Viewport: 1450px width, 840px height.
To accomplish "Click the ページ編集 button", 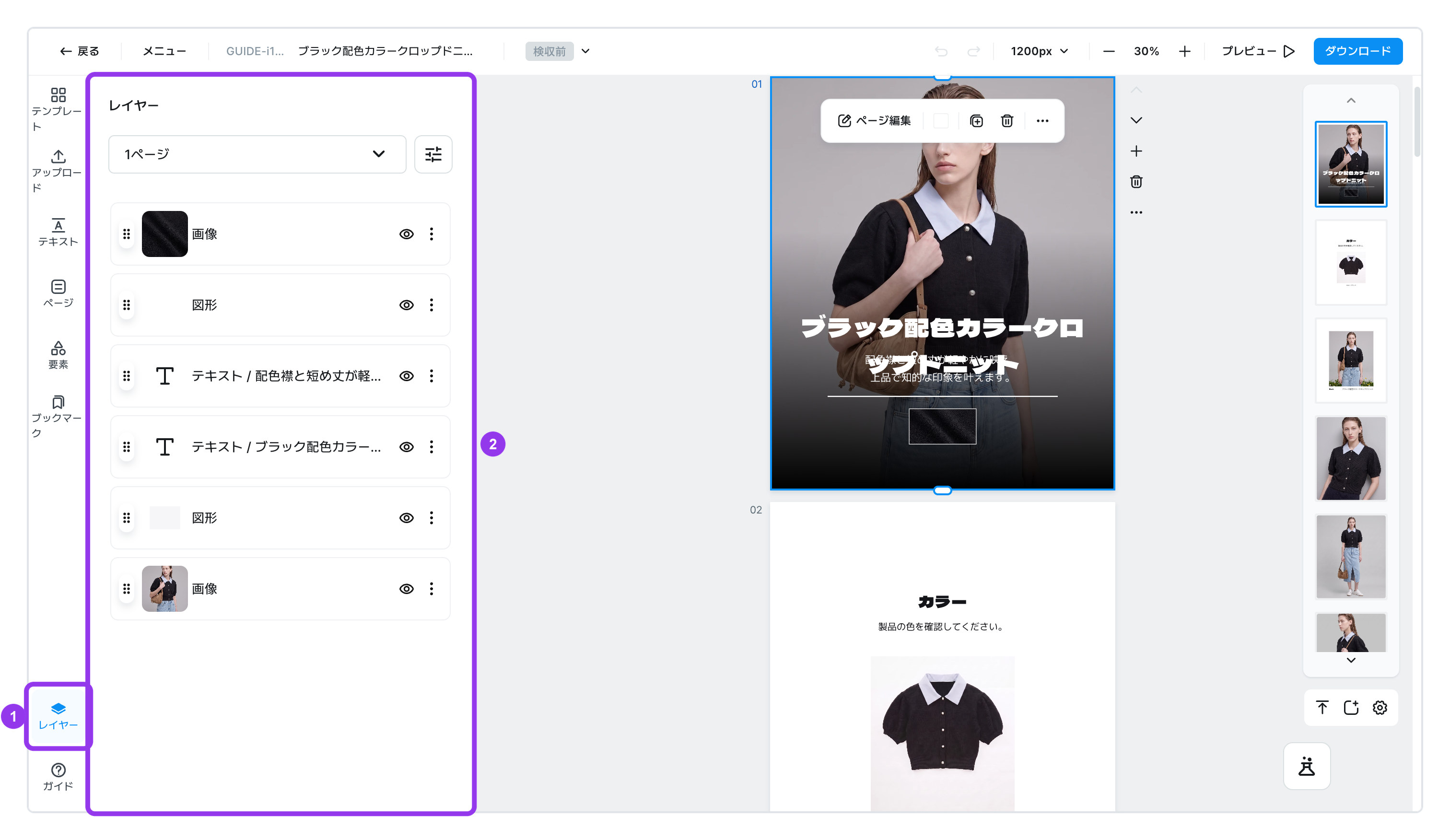I will (874, 121).
